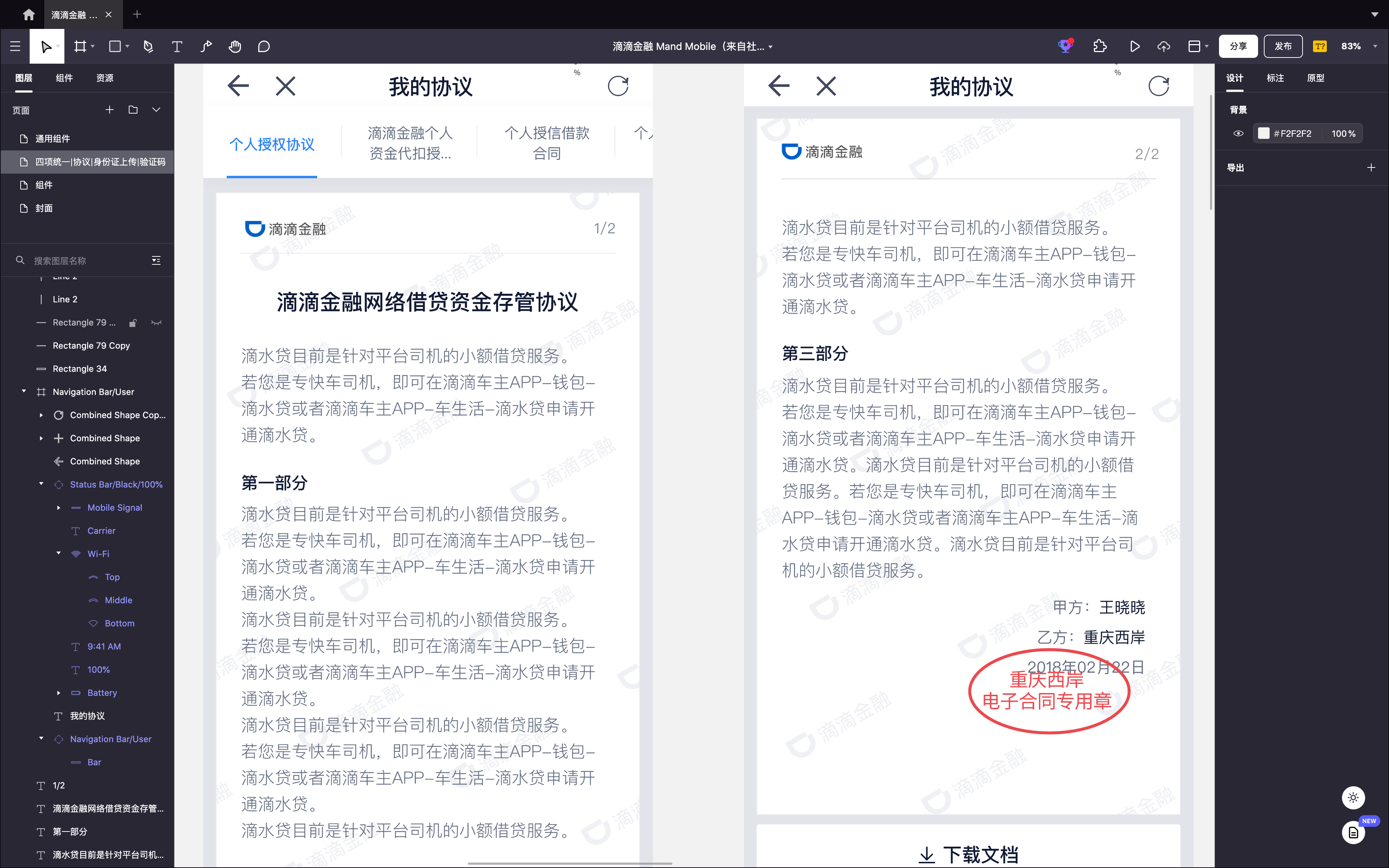Expand the Combined Shape Cop... layer
Viewport: 1389px width, 868px height.
[41, 415]
